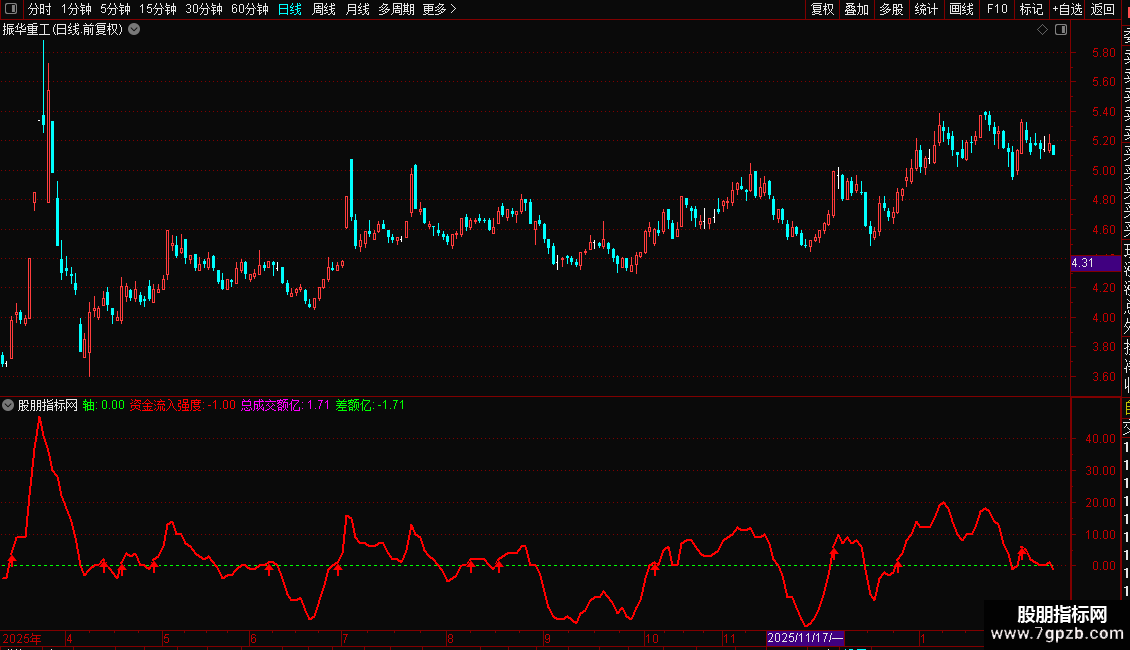Open the 振华重工 chart title dropdown
1130x650 pixels.
(x=134, y=30)
